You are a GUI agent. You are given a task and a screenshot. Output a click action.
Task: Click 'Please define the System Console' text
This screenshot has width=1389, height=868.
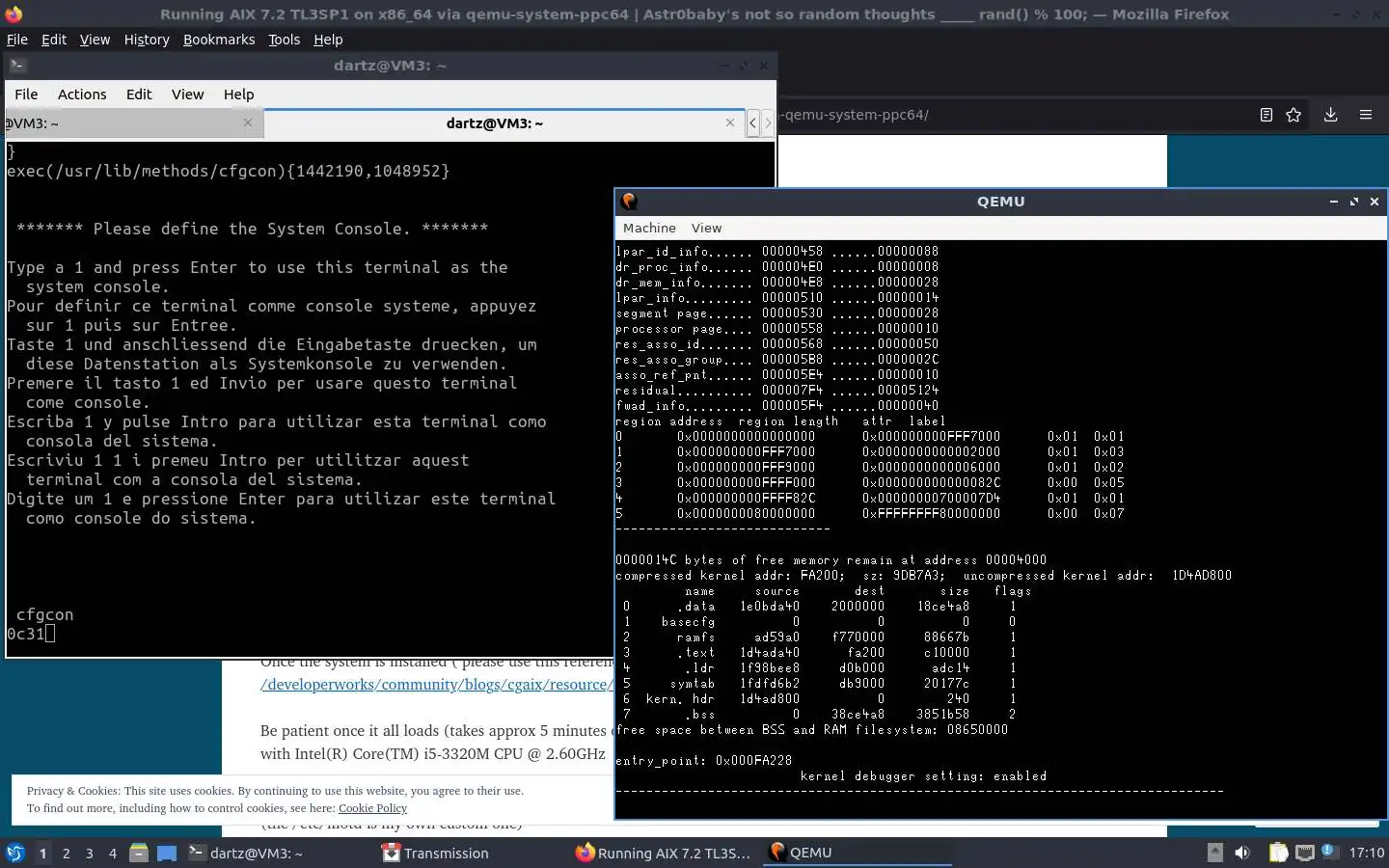tap(252, 229)
